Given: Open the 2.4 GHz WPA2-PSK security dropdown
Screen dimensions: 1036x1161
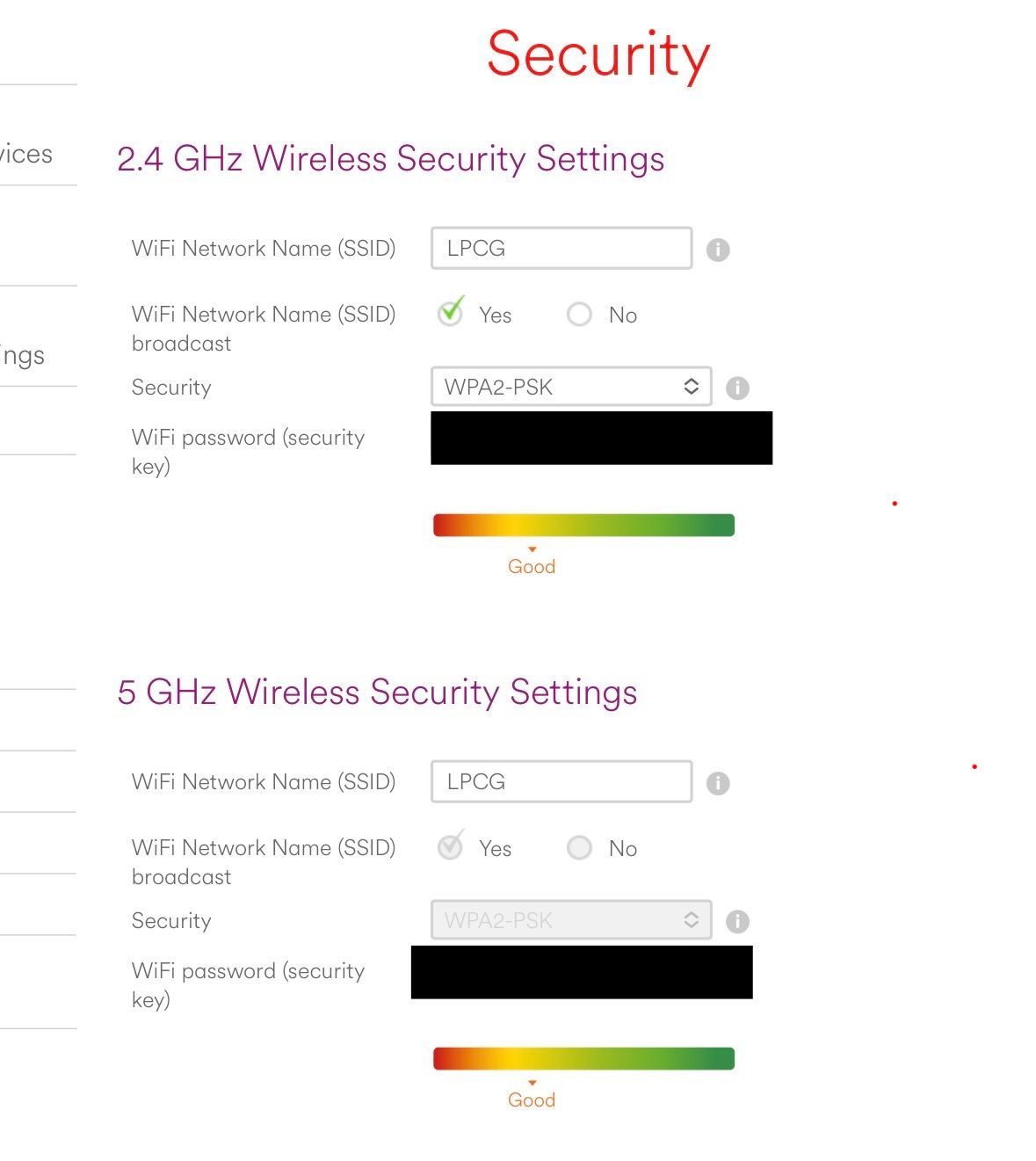Looking at the screenshot, I should click(x=571, y=387).
